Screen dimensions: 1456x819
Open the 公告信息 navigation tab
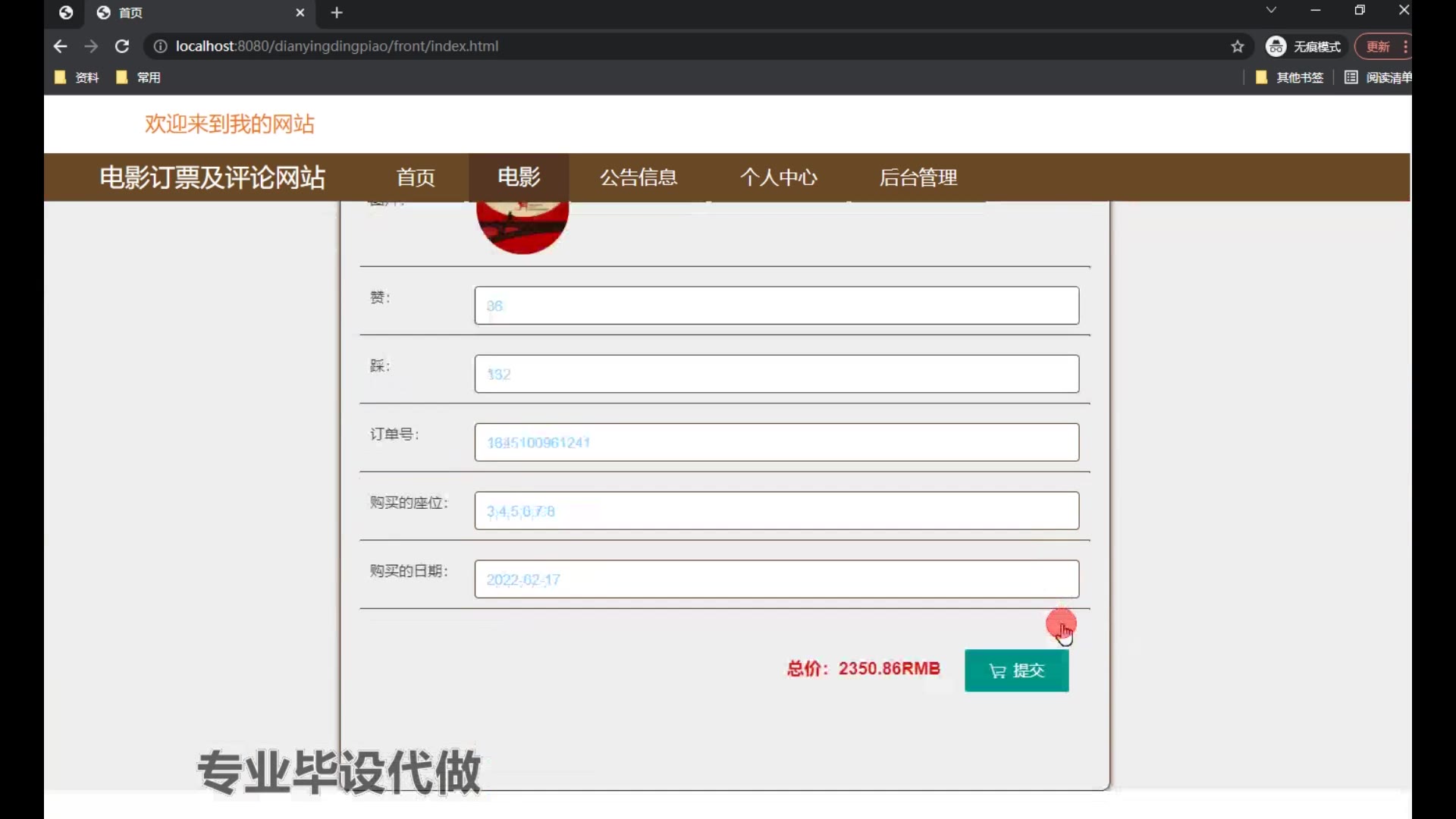(639, 177)
